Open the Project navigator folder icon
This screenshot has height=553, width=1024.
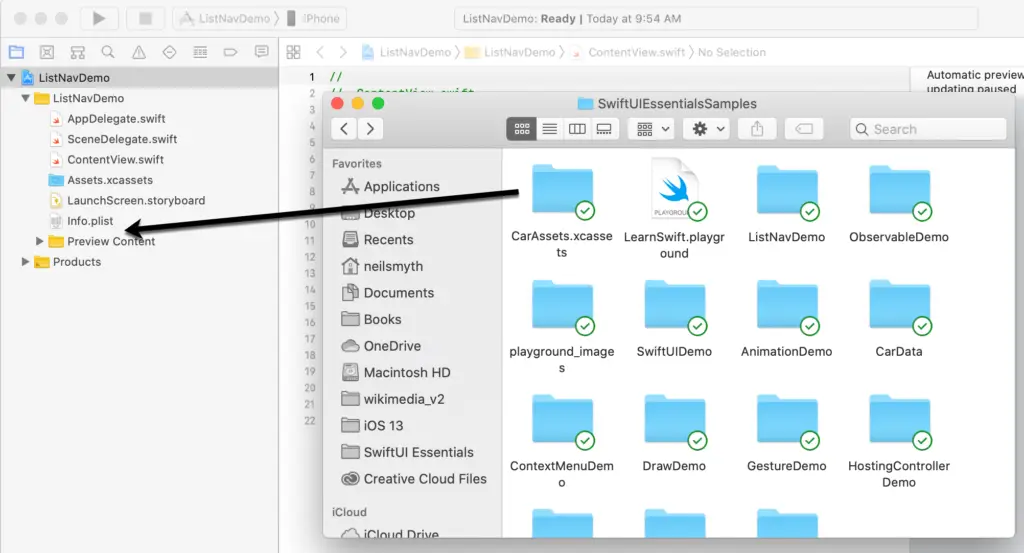[16, 52]
